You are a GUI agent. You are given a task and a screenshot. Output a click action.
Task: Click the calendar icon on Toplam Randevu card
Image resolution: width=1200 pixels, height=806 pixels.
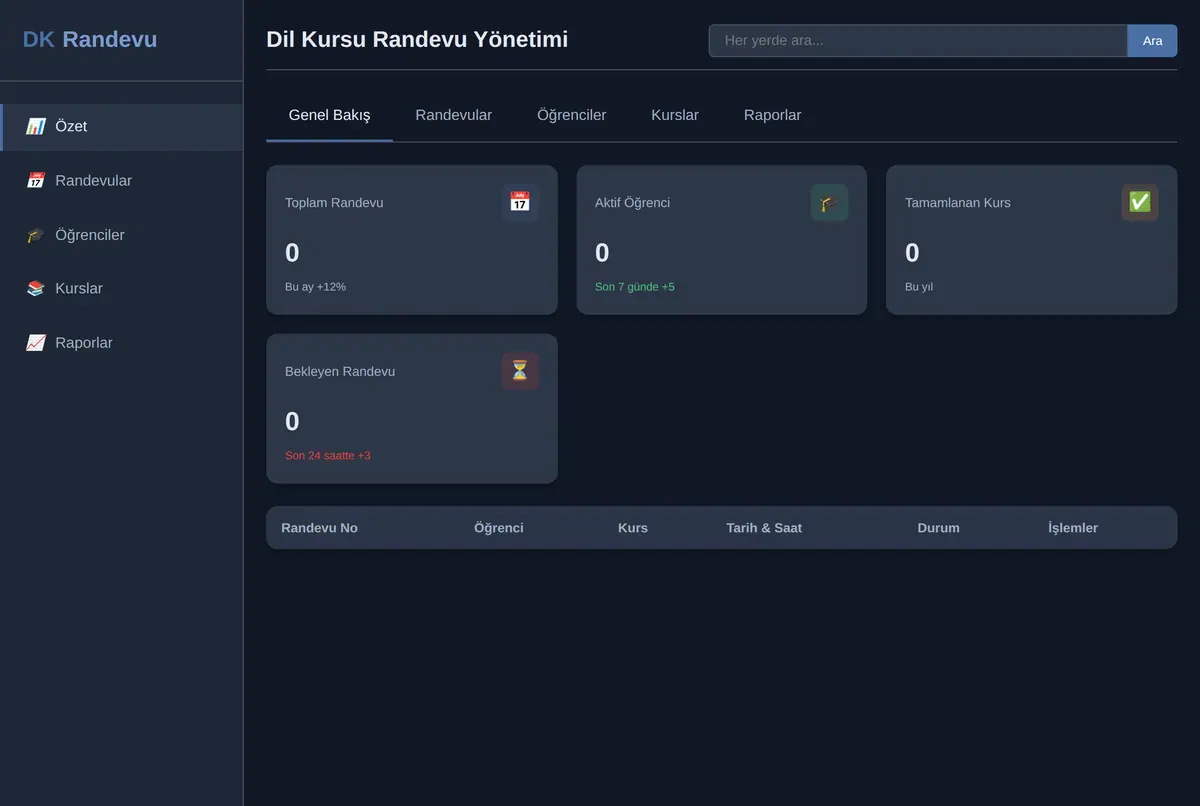[x=520, y=202]
